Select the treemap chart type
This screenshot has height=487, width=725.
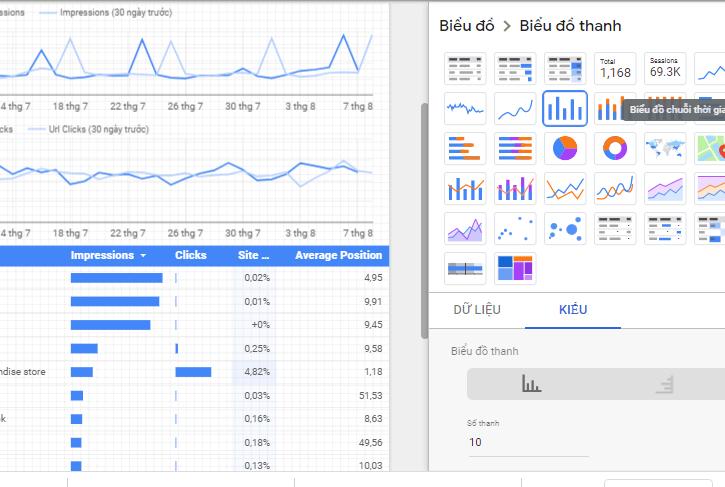tap(515, 269)
